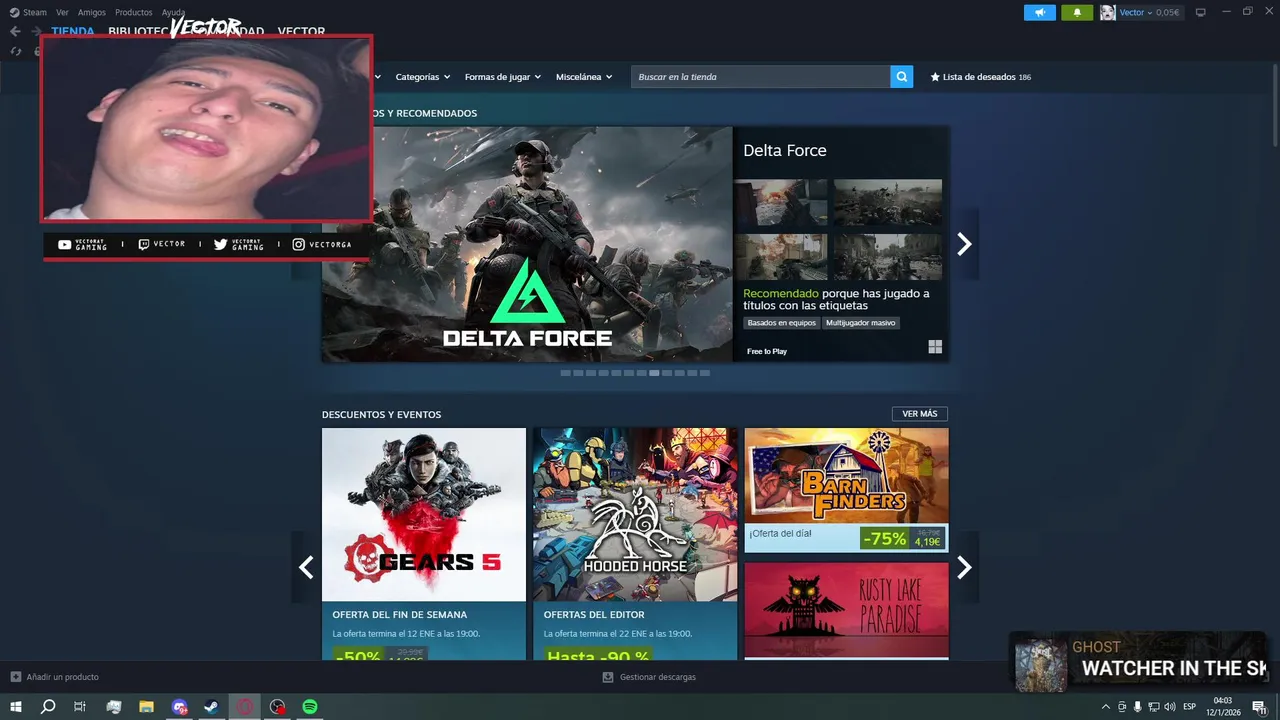Show previous offers with left arrow
The image size is (1280, 720).
pos(306,567)
